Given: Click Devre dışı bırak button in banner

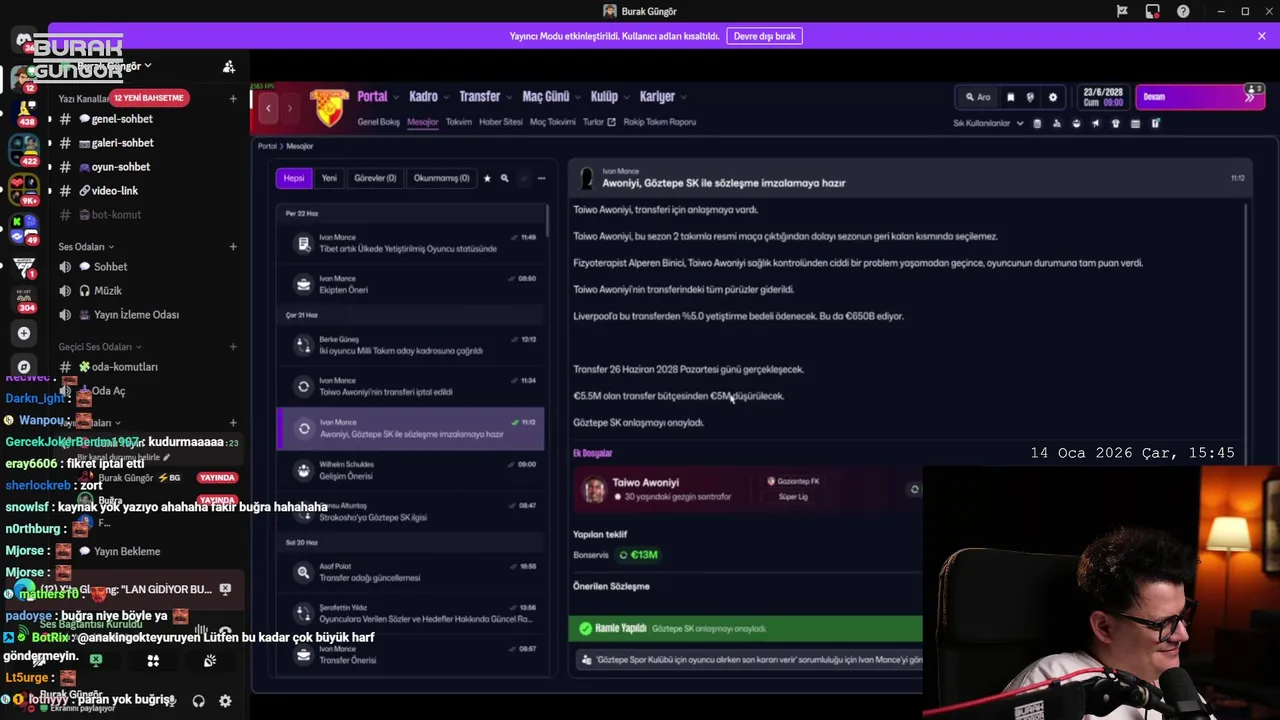Looking at the screenshot, I should pyautogui.click(x=764, y=36).
